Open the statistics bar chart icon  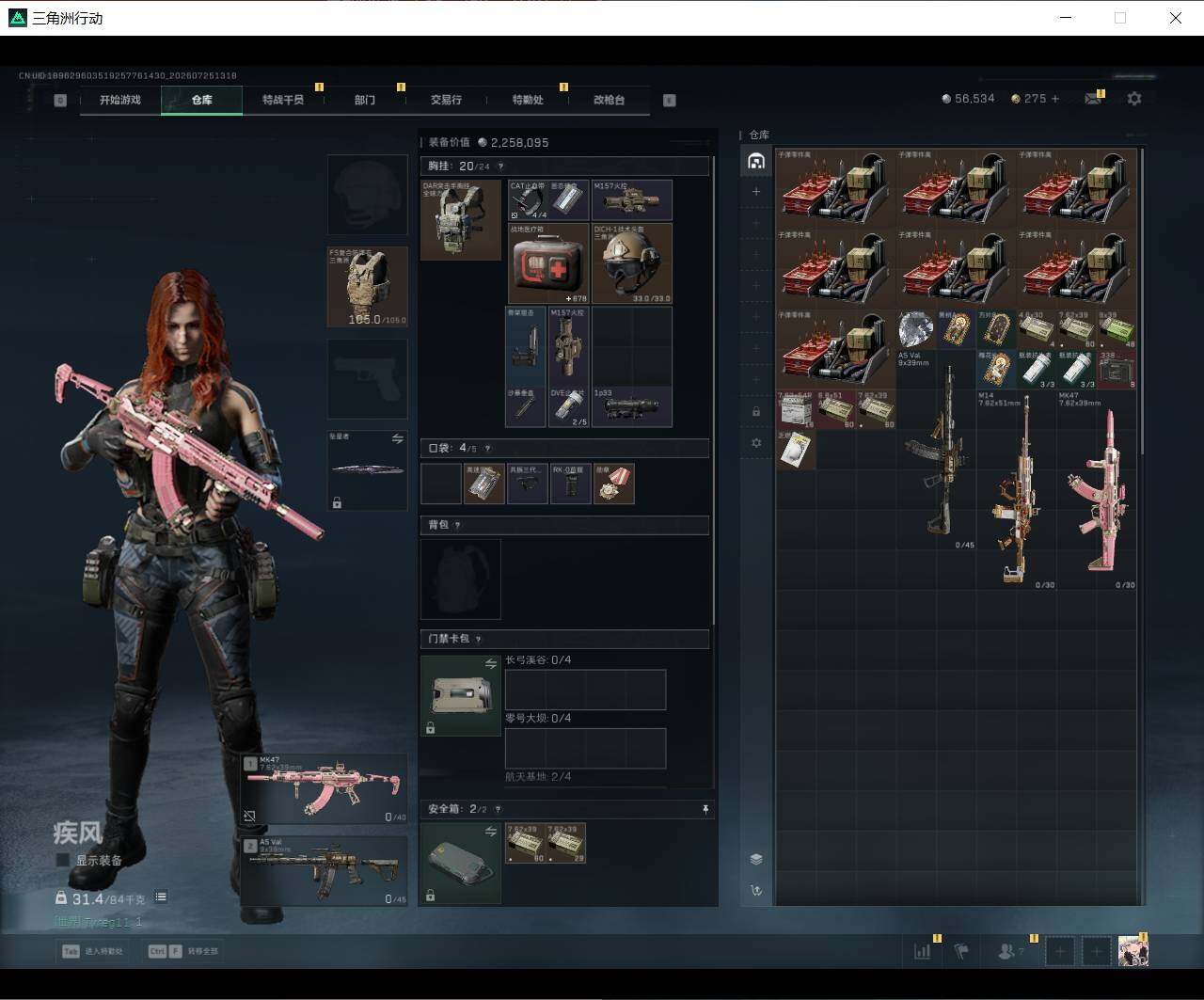point(923,951)
